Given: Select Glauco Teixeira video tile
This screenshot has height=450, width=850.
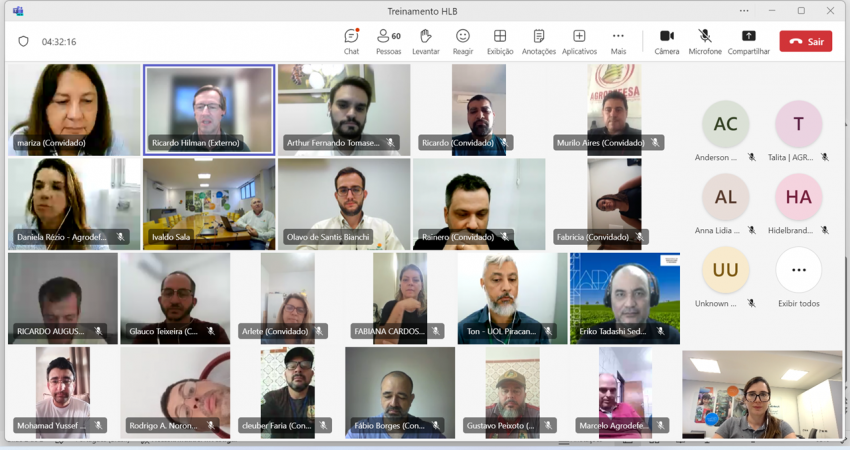Looking at the screenshot, I should pos(175,298).
